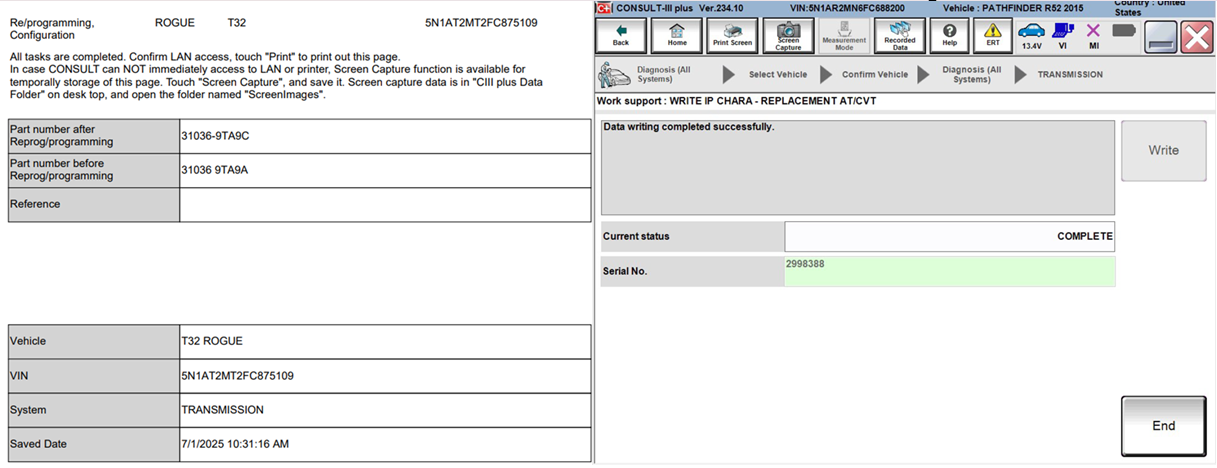Click the Write button
This screenshot has height=468, width=1217.
tap(1163, 150)
